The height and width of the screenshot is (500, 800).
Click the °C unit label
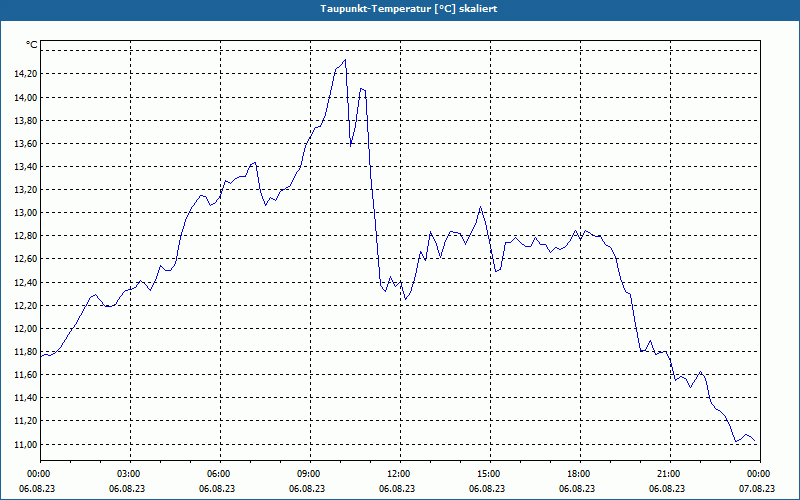(x=32, y=45)
